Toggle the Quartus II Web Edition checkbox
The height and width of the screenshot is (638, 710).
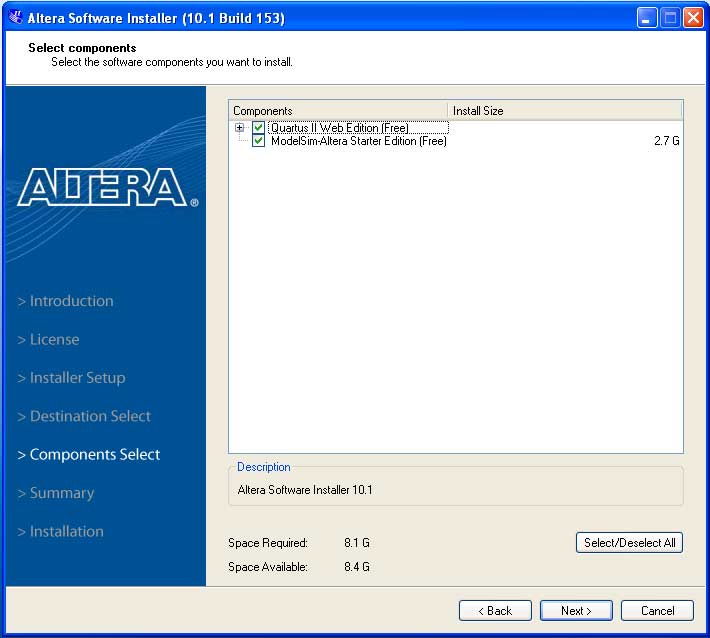[259, 128]
